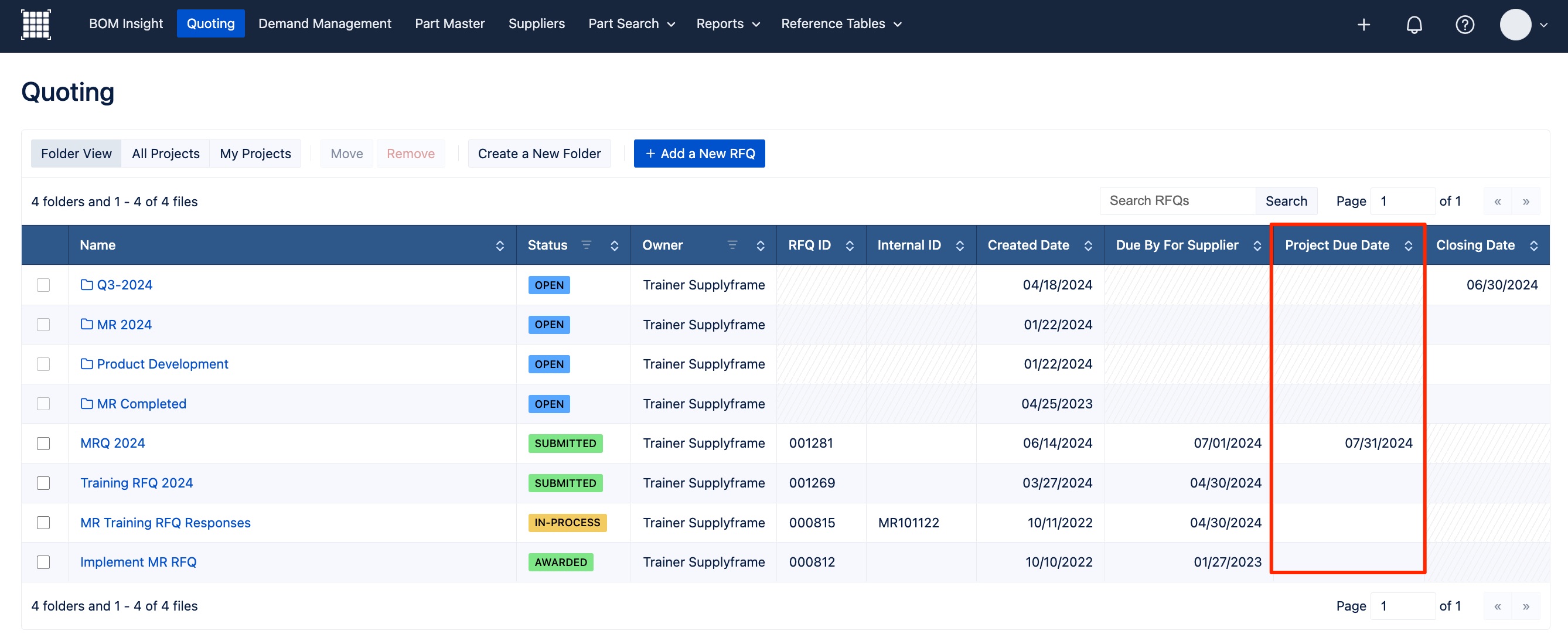Click the plus icon in top bar
1568x634 pixels.
click(x=1364, y=25)
